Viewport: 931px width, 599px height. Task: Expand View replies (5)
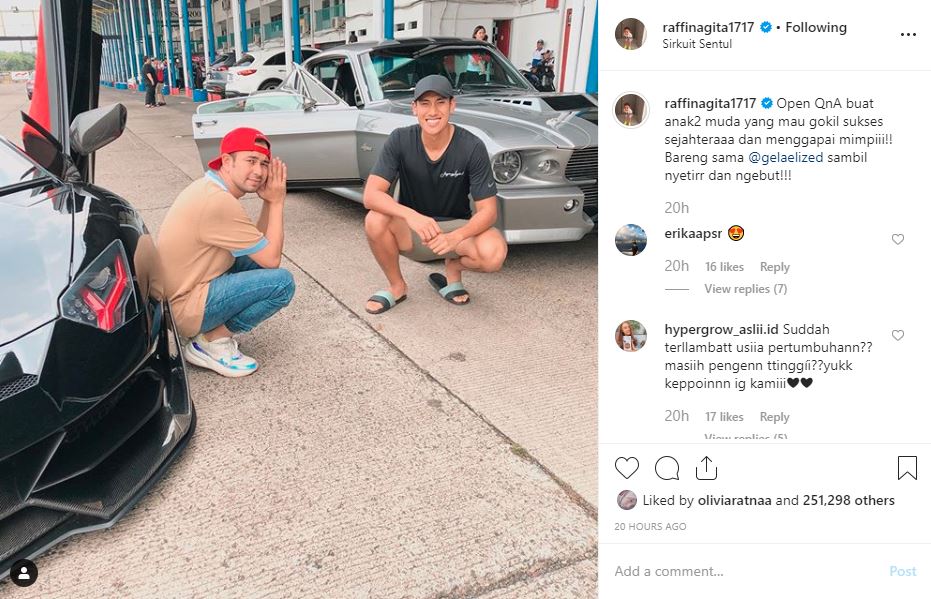(746, 437)
